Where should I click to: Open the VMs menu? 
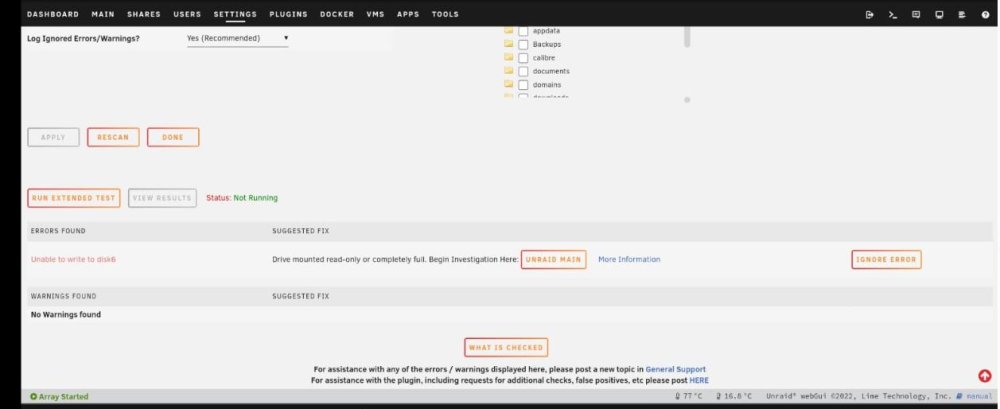(376, 14)
